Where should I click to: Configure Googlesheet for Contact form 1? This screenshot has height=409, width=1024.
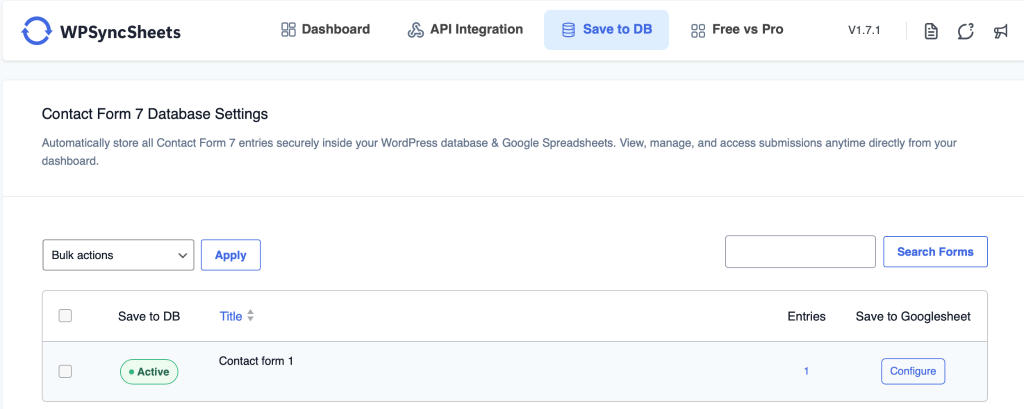(x=912, y=371)
